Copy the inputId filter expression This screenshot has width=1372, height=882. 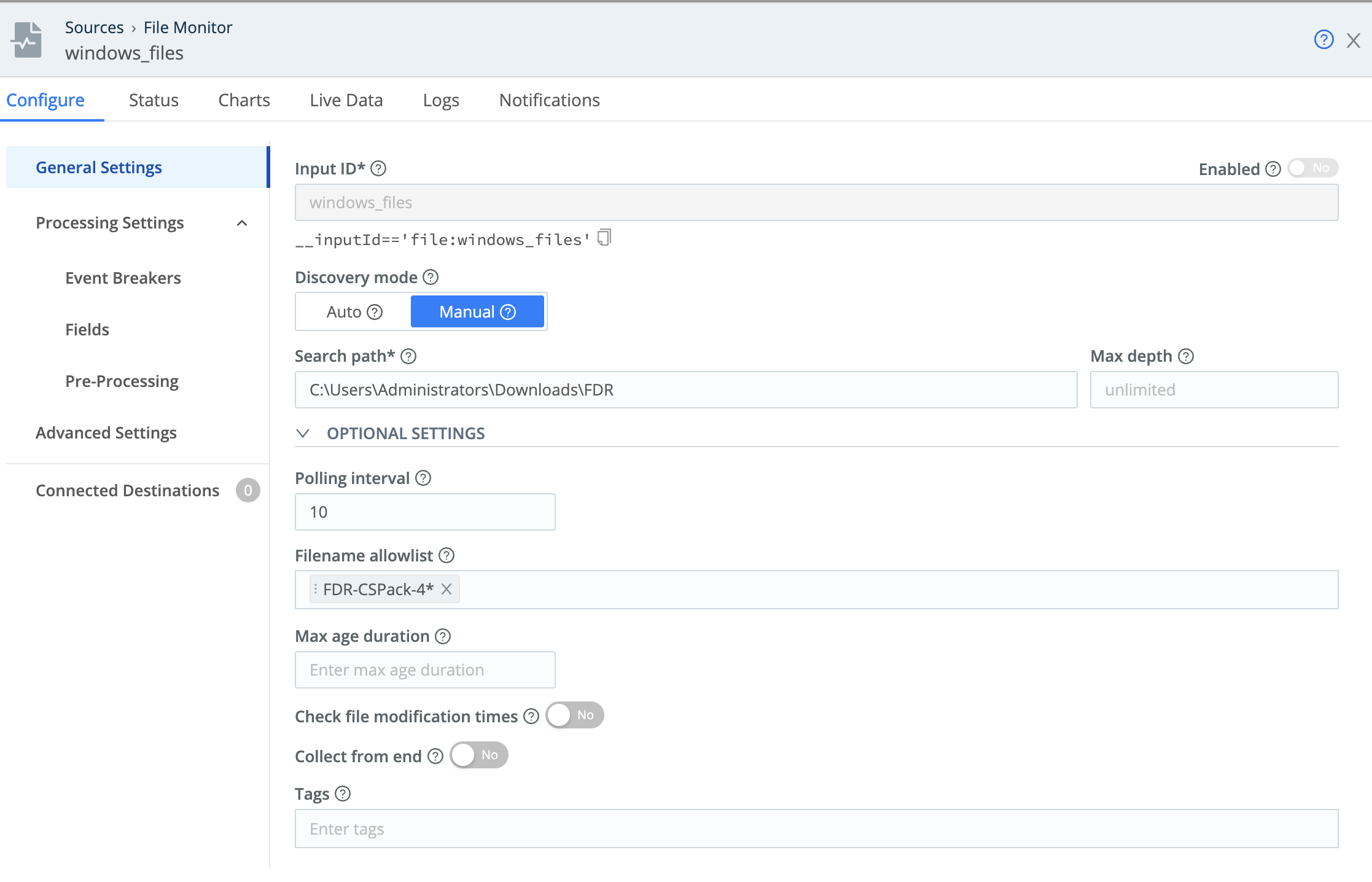point(604,238)
